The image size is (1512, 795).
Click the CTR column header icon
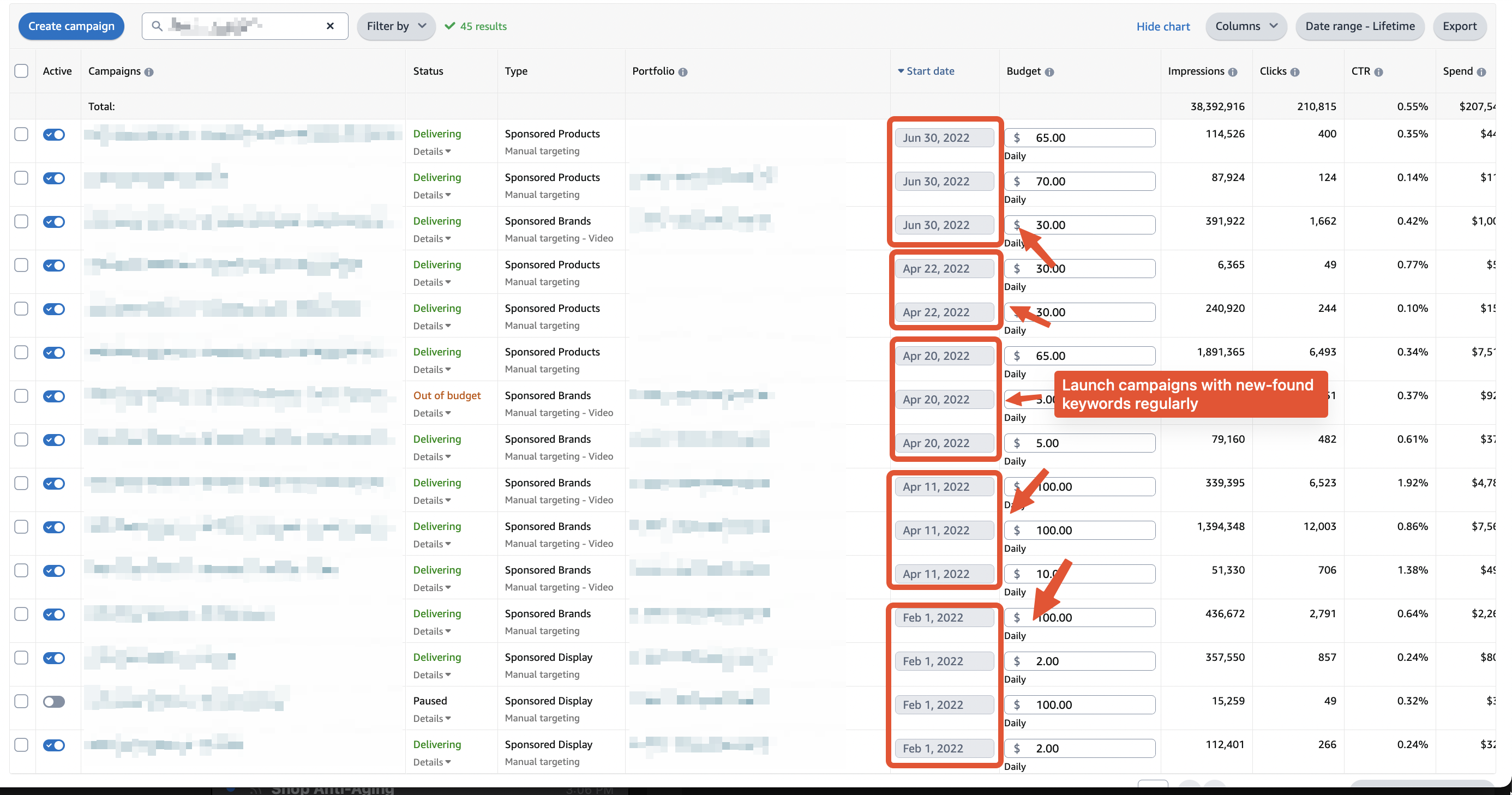tap(1378, 72)
